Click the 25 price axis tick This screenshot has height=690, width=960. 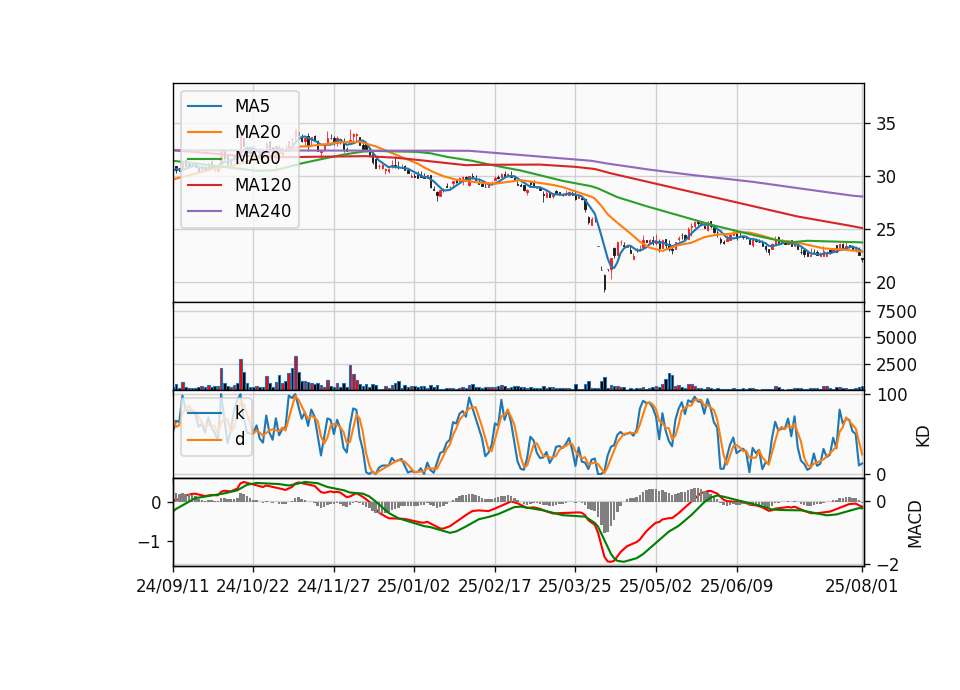[886, 230]
